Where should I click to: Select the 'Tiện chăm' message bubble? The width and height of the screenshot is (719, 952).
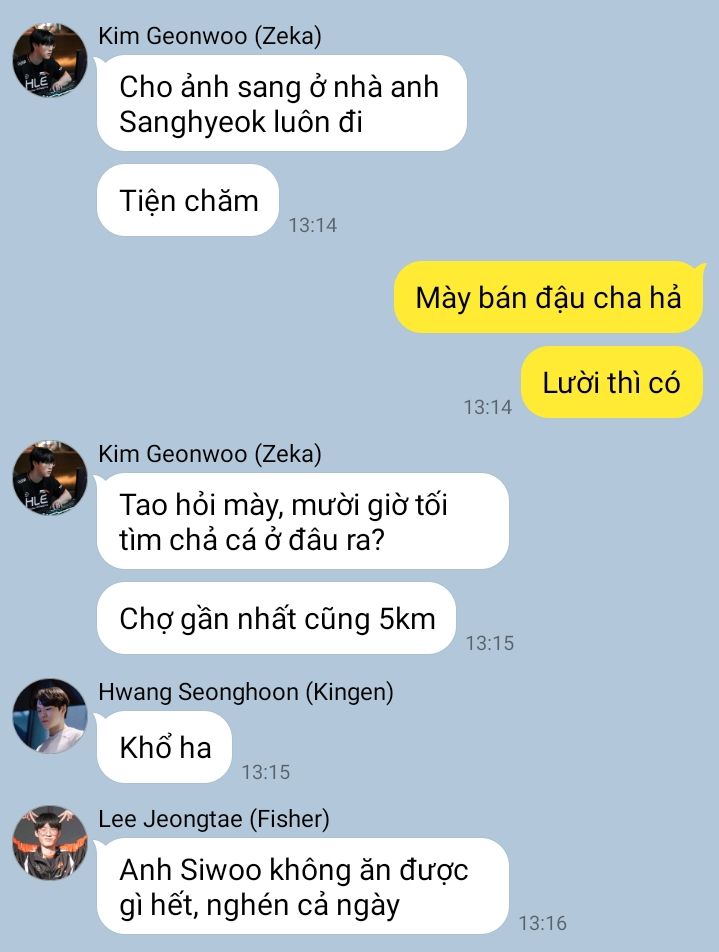(x=188, y=200)
